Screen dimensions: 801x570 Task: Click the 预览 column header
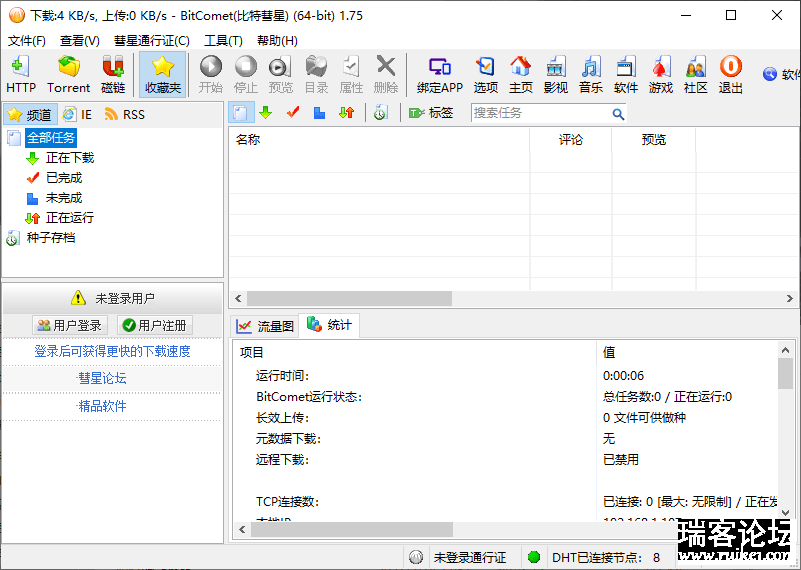point(653,139)
